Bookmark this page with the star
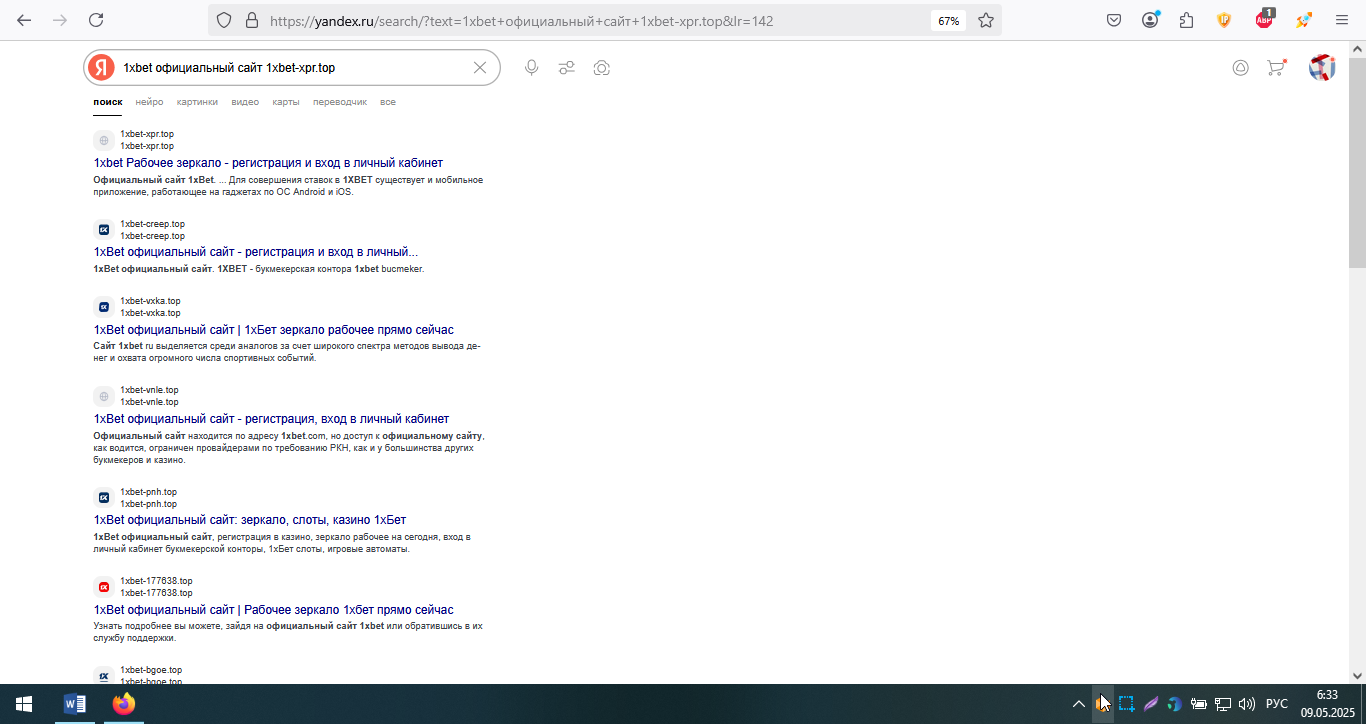The width and height of the screenshot is (1366, 724). pyautogui.click(x=986, y=20)
